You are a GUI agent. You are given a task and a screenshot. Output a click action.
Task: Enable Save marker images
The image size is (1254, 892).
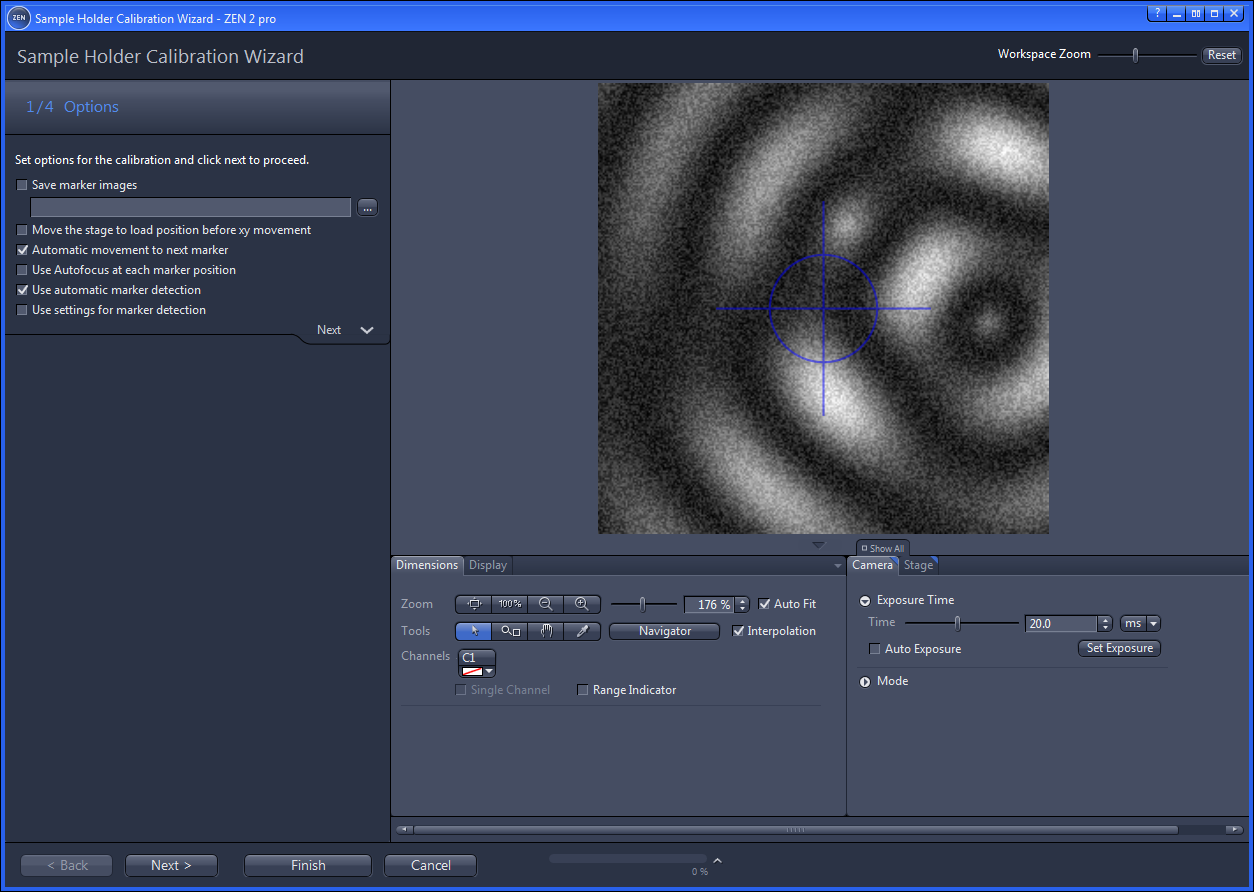pyautogui.click(x=22, y=185)
